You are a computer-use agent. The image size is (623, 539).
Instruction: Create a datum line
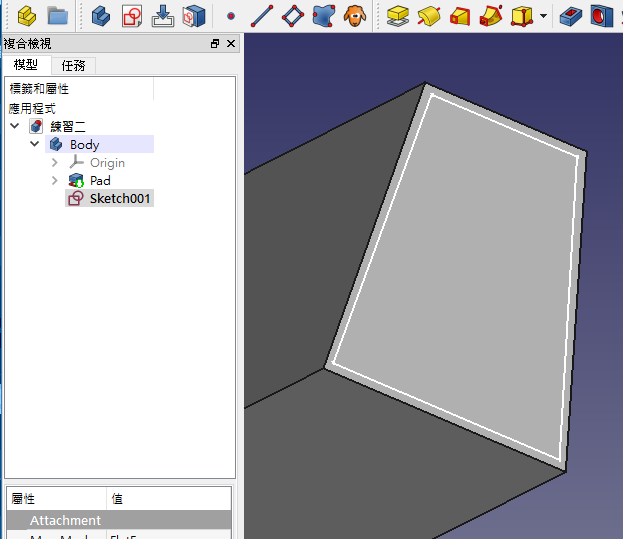point(262,16)
